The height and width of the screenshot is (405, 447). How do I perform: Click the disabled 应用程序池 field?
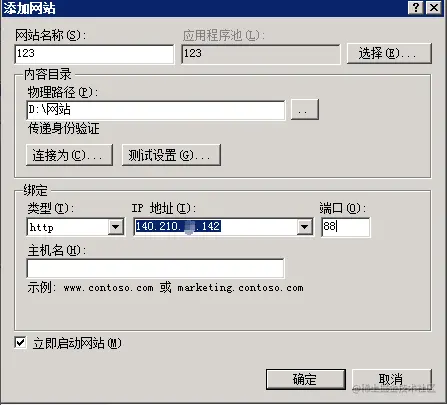(261, 54)
